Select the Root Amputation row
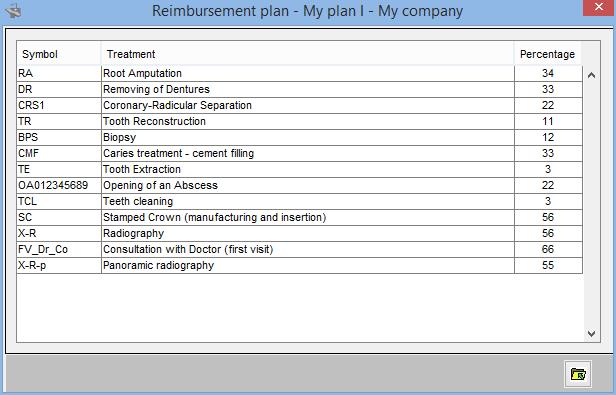The width and height of the screenshot is (616, 395). click(300, 73)
